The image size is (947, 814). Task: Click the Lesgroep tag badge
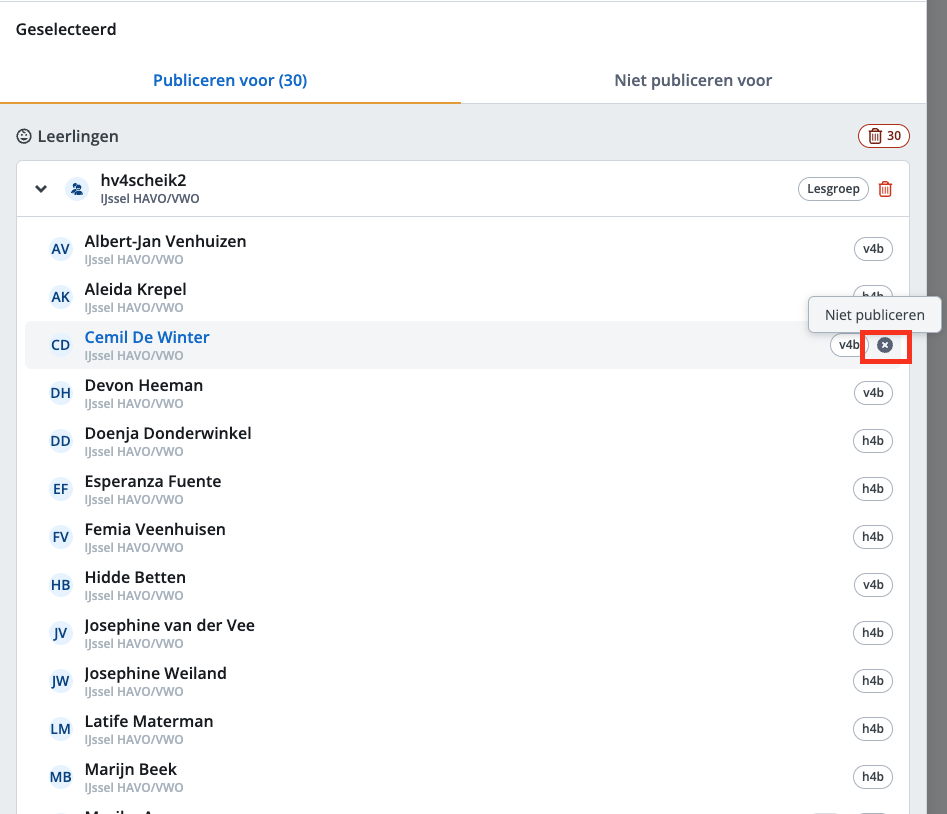833,189
